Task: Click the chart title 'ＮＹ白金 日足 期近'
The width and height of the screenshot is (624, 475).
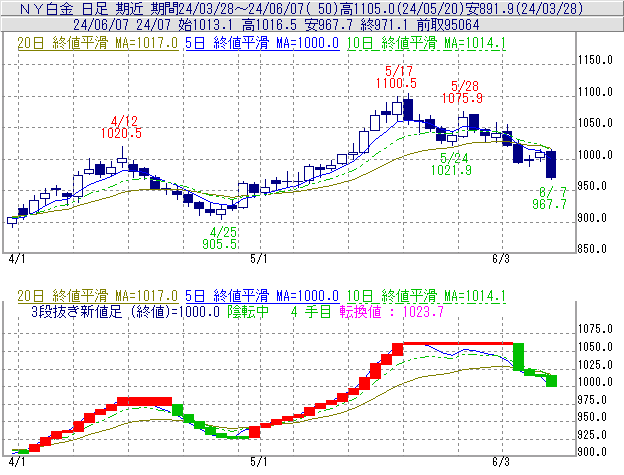Action: point(82,8)
